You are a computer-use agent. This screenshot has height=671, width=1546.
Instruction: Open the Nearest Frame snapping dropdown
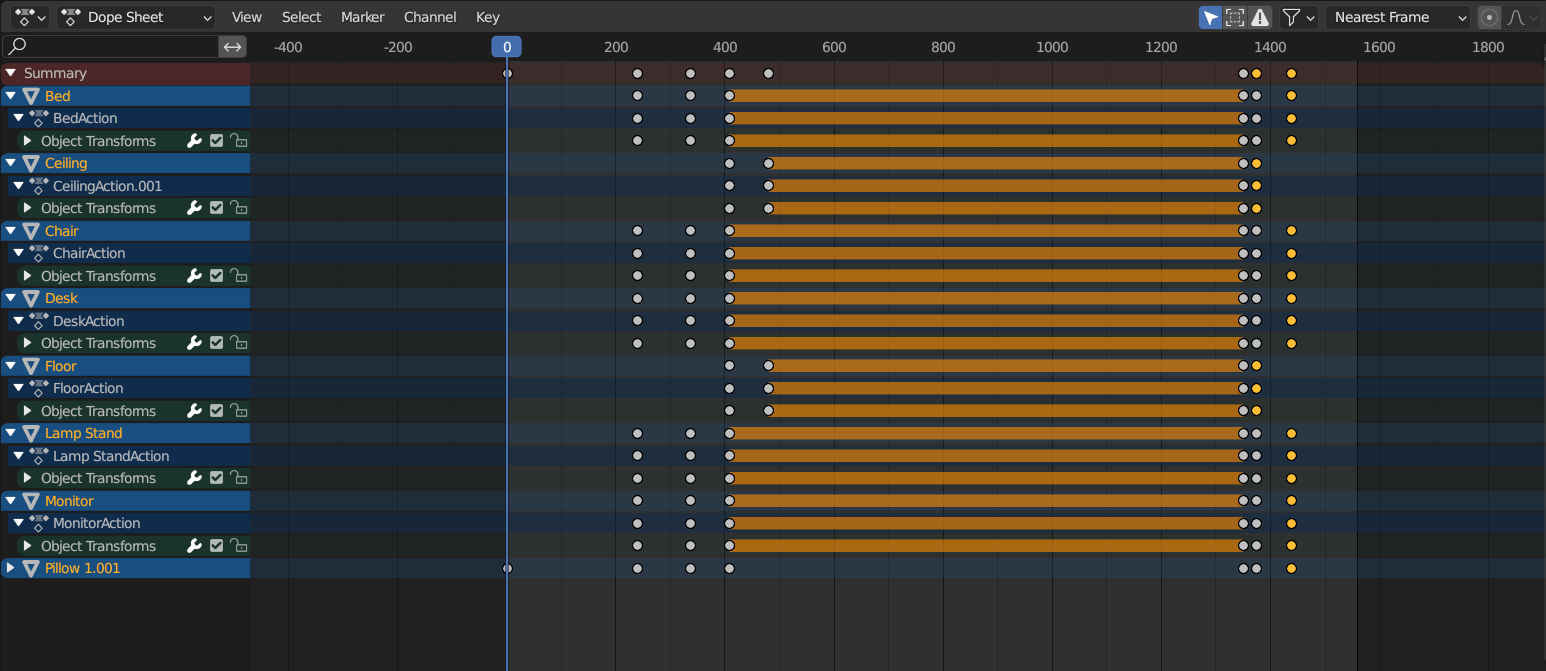(x=1397, y=17)
